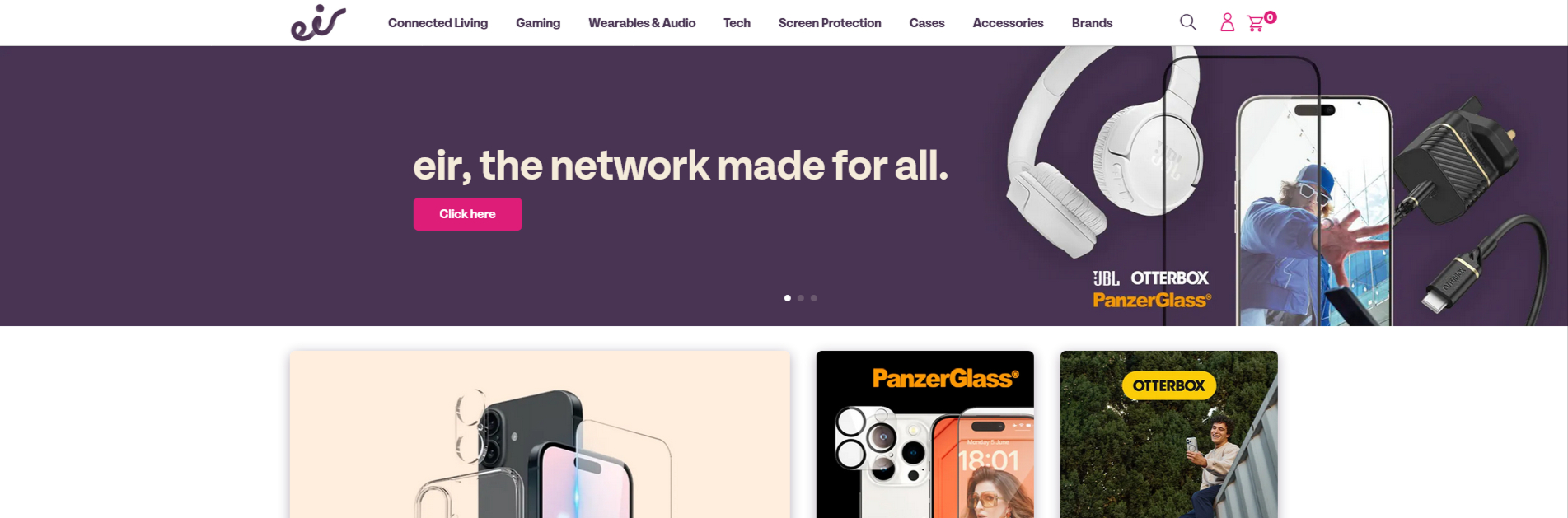Click the pink Click here button
Screen dimensions: 1568x518
[x=467, y=214]
